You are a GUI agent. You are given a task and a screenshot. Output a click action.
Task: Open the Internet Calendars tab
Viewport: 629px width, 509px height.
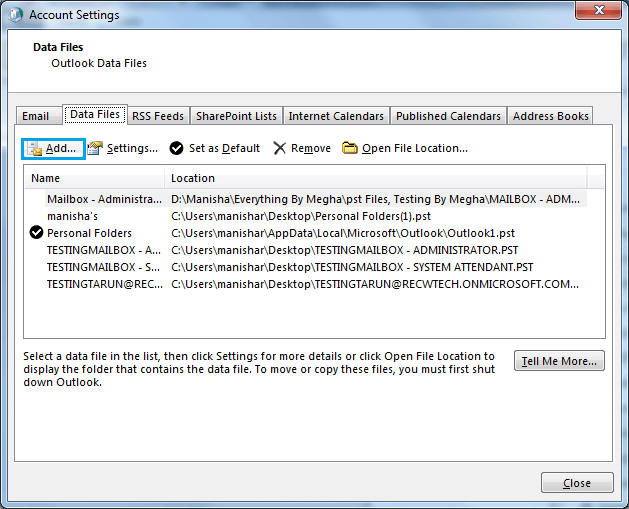(336, 116)
